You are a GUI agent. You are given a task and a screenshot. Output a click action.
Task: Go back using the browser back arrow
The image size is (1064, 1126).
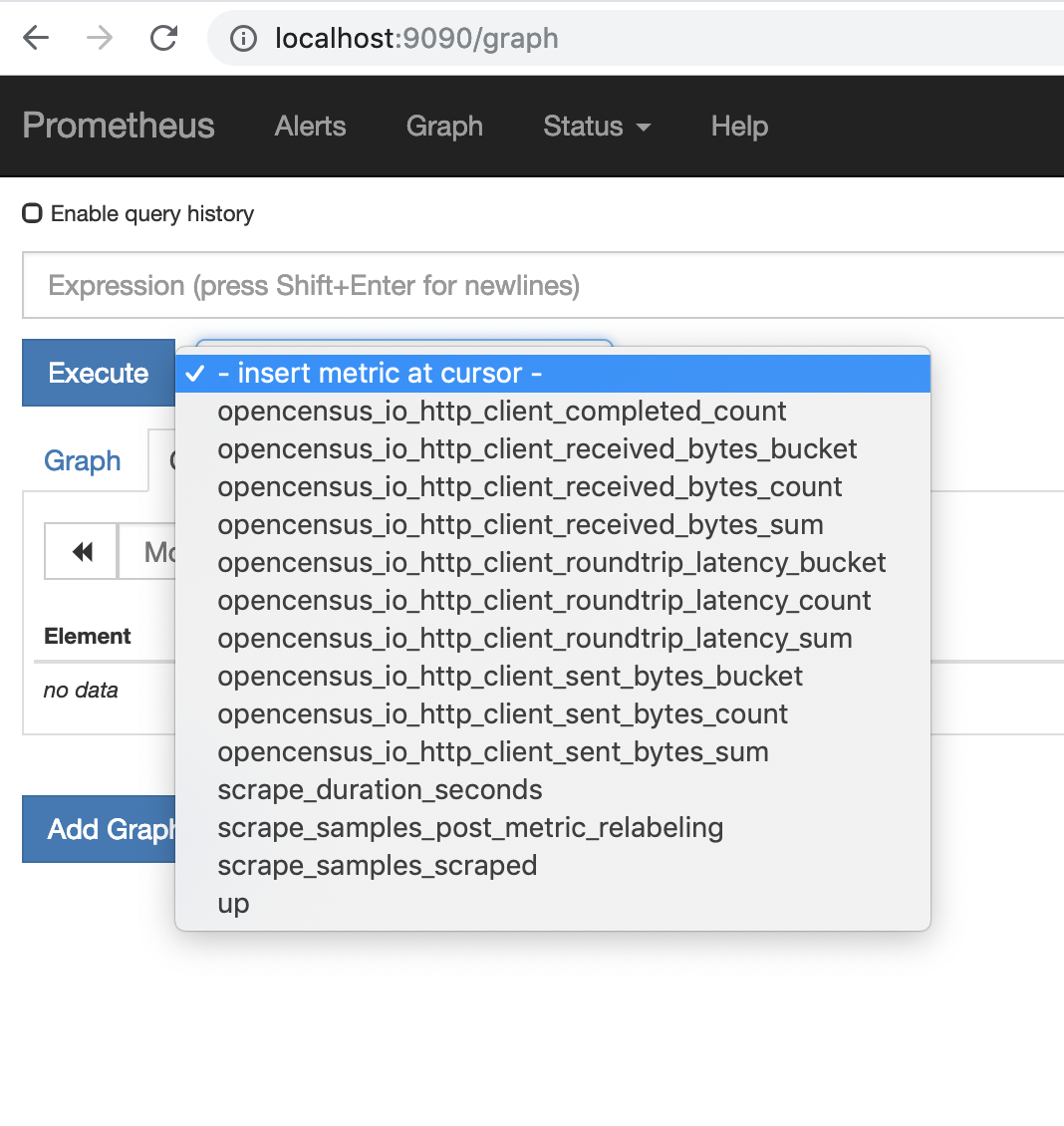click(x=36, y=37)
